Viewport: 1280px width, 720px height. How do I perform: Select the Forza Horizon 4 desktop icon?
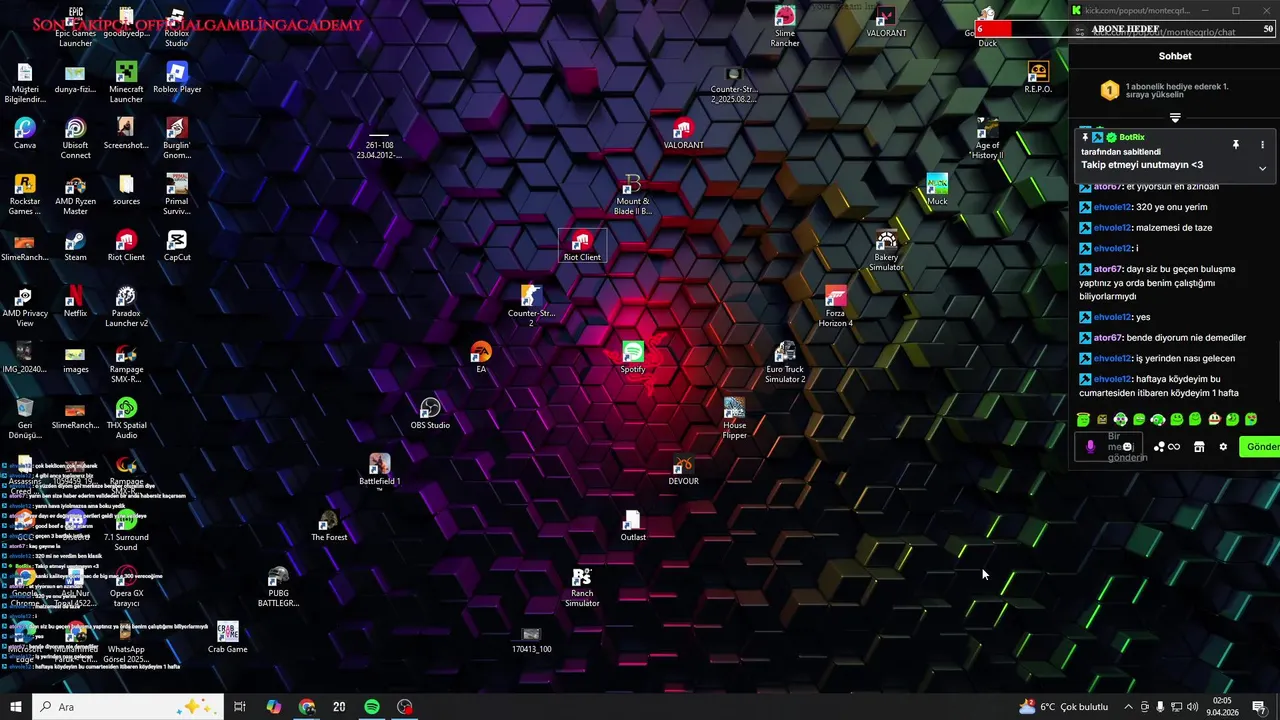[836, 307]
